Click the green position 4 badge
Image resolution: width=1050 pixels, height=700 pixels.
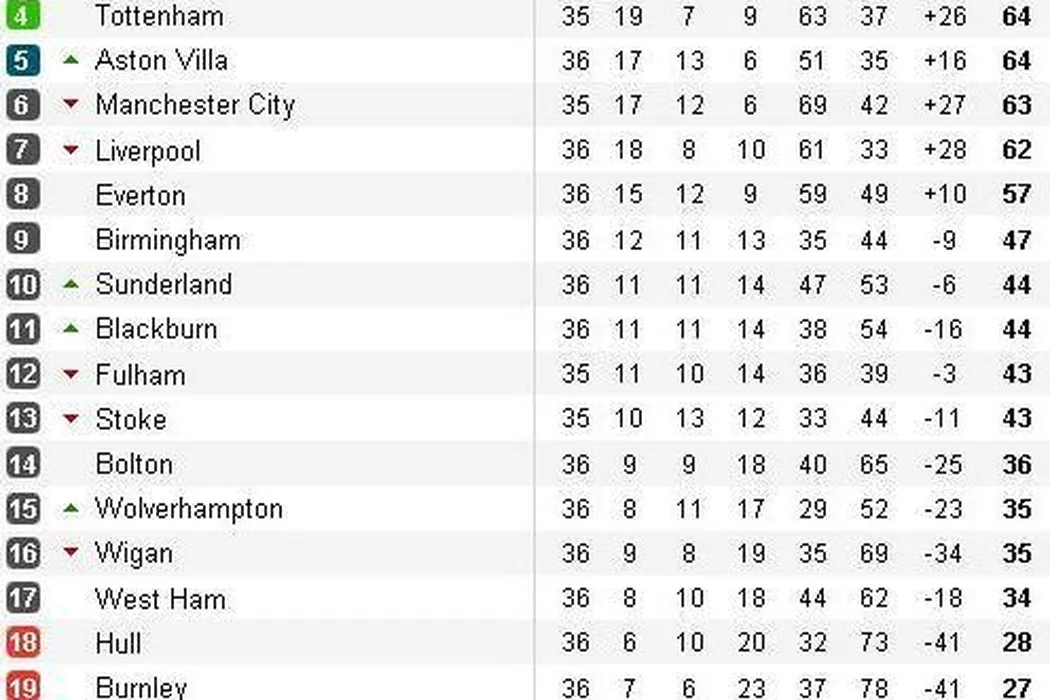point(22,17)
